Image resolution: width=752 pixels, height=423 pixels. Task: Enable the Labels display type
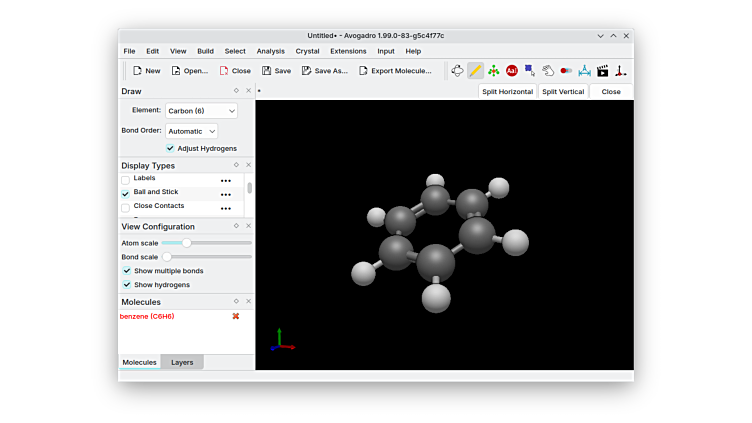[126, 179]
